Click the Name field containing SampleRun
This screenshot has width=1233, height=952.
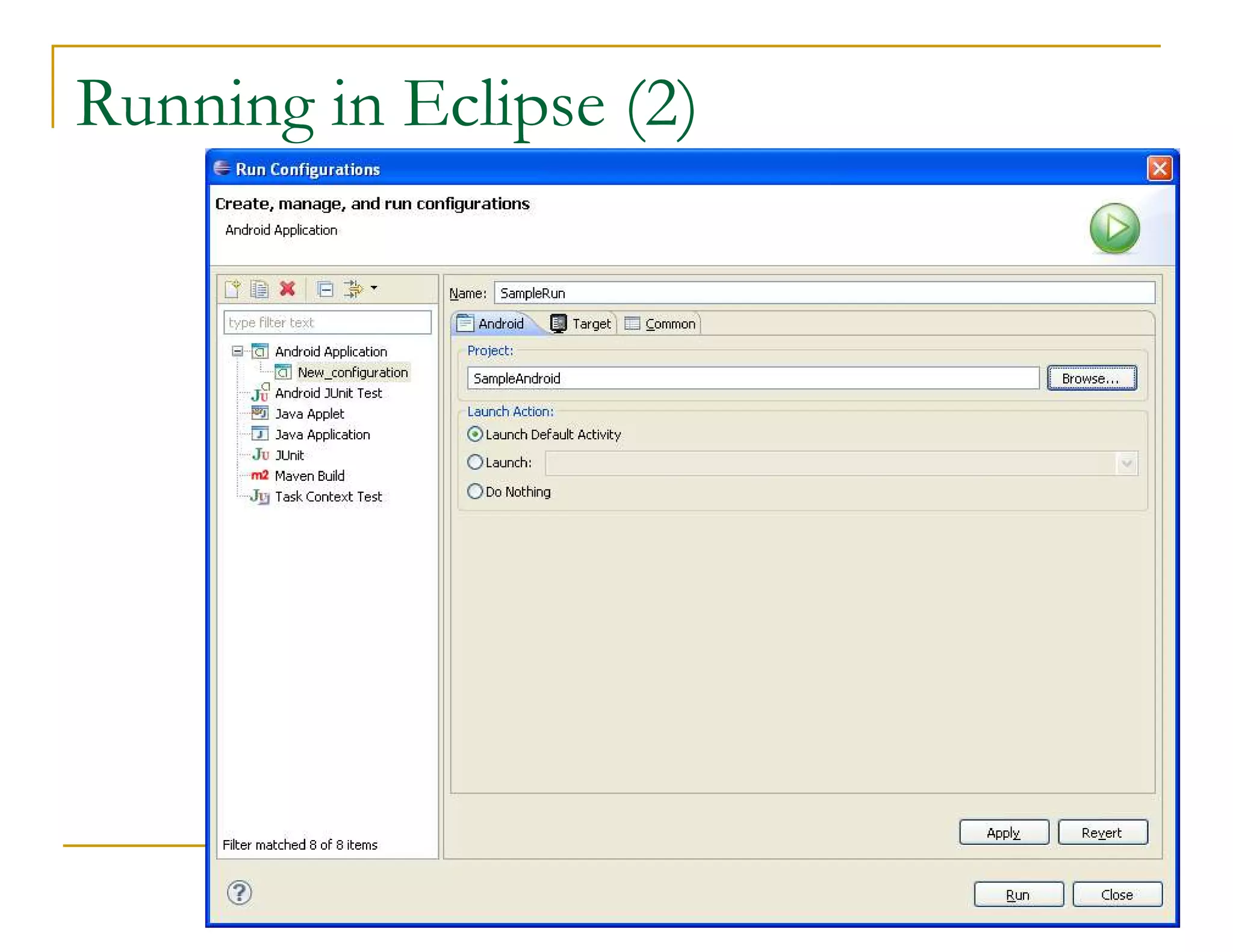(x=824, y=293)
